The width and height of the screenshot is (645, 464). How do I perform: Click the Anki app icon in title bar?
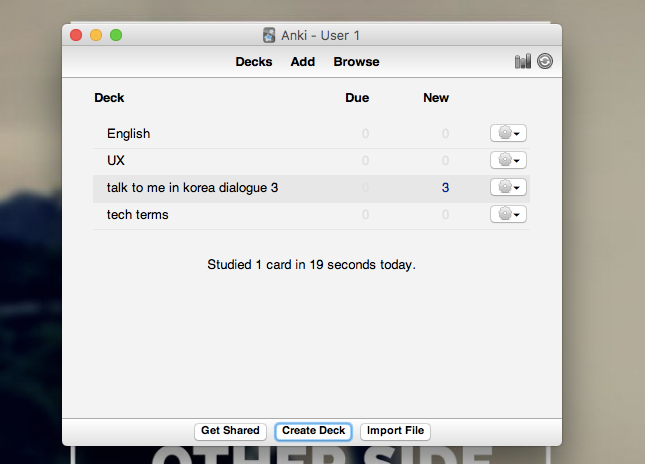point(269,35)
